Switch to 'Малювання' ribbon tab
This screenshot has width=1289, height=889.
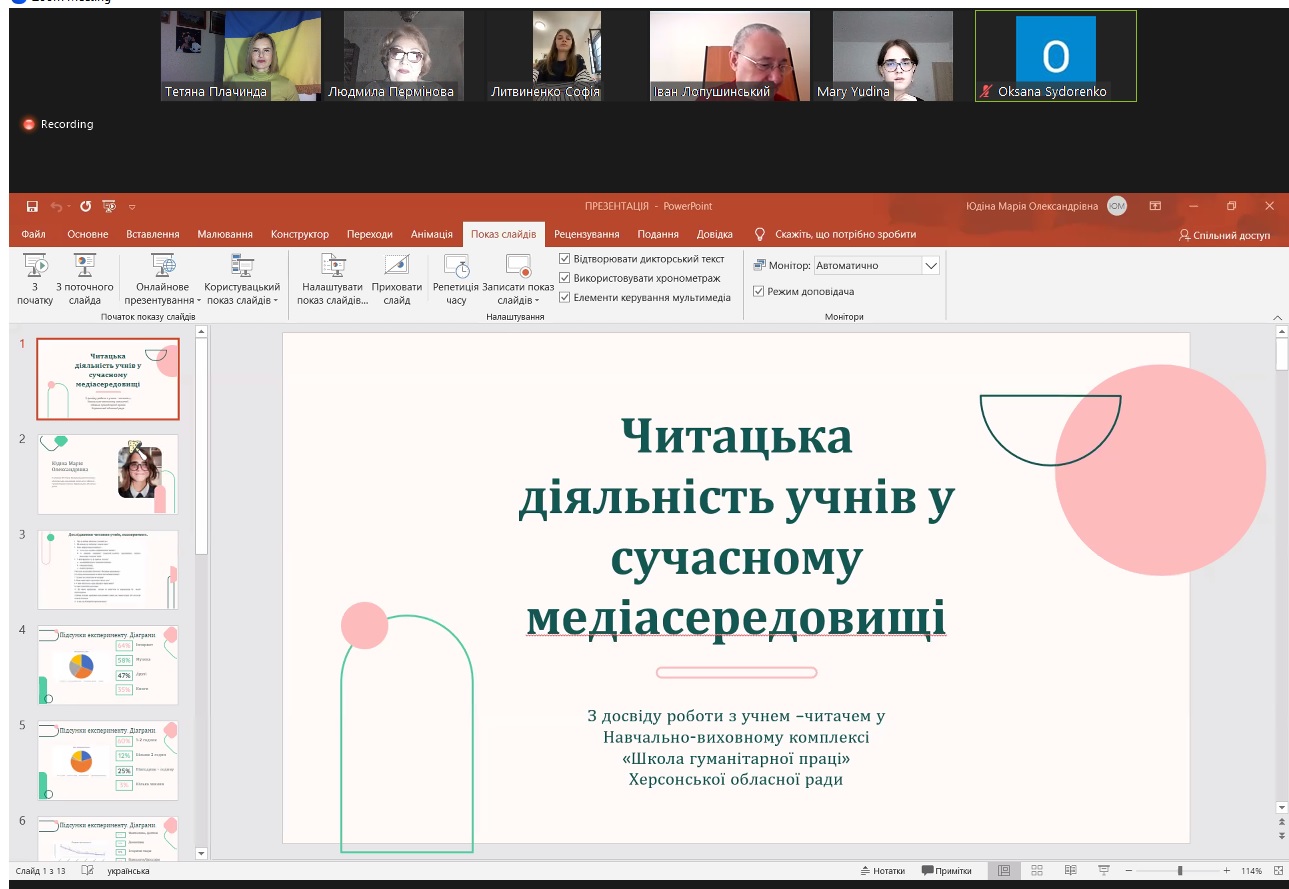[x=225, y=234]
